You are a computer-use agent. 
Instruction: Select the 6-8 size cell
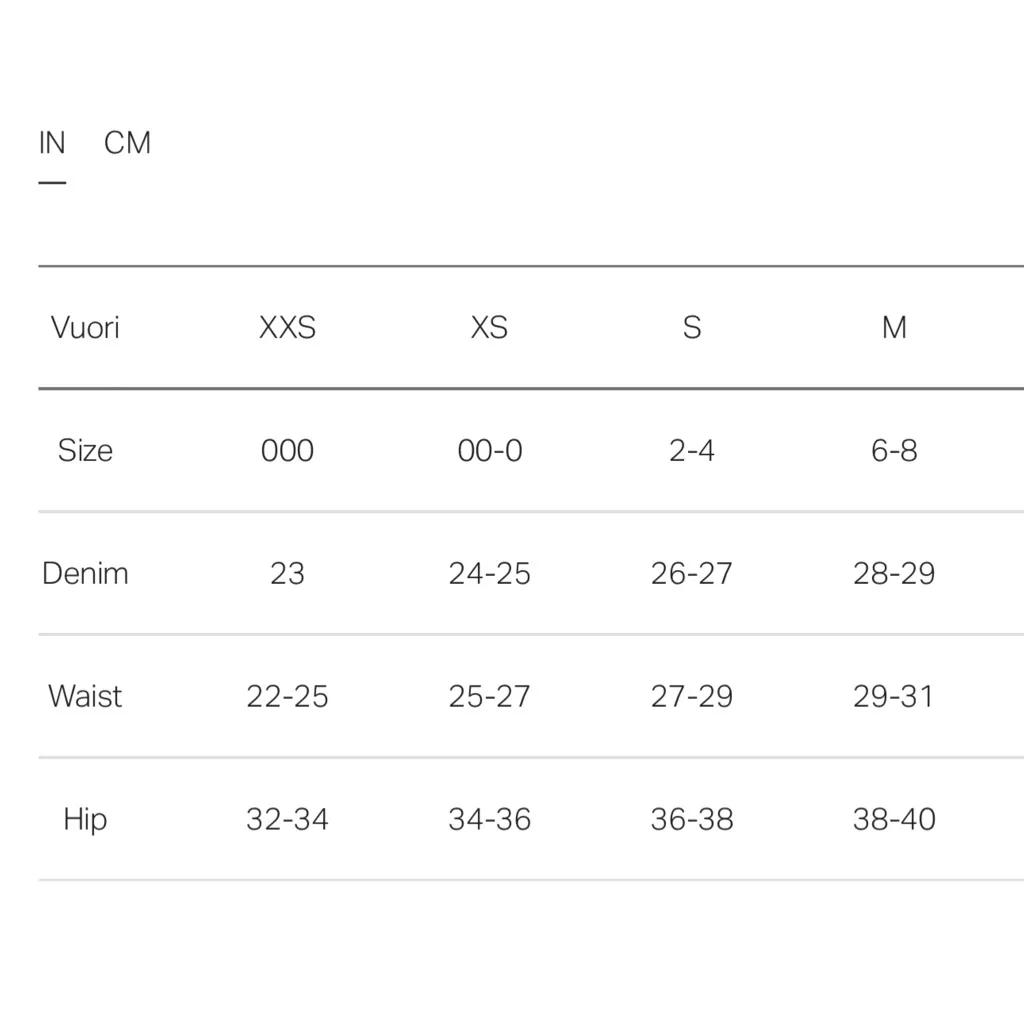point(894,451)
